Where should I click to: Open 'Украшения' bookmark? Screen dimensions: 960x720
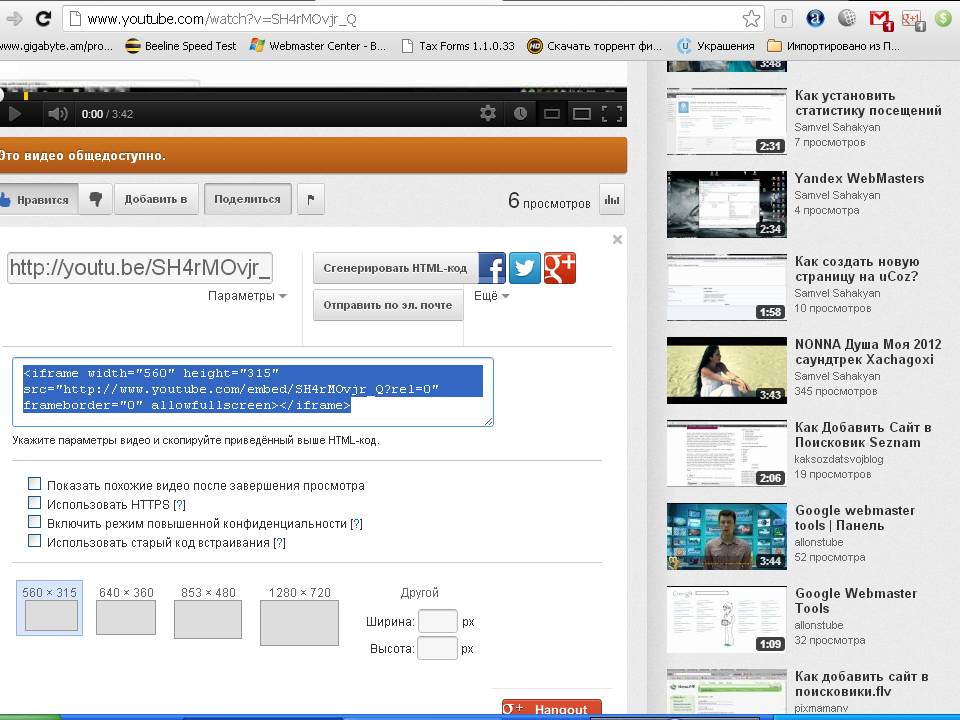(x=716, y=46)
